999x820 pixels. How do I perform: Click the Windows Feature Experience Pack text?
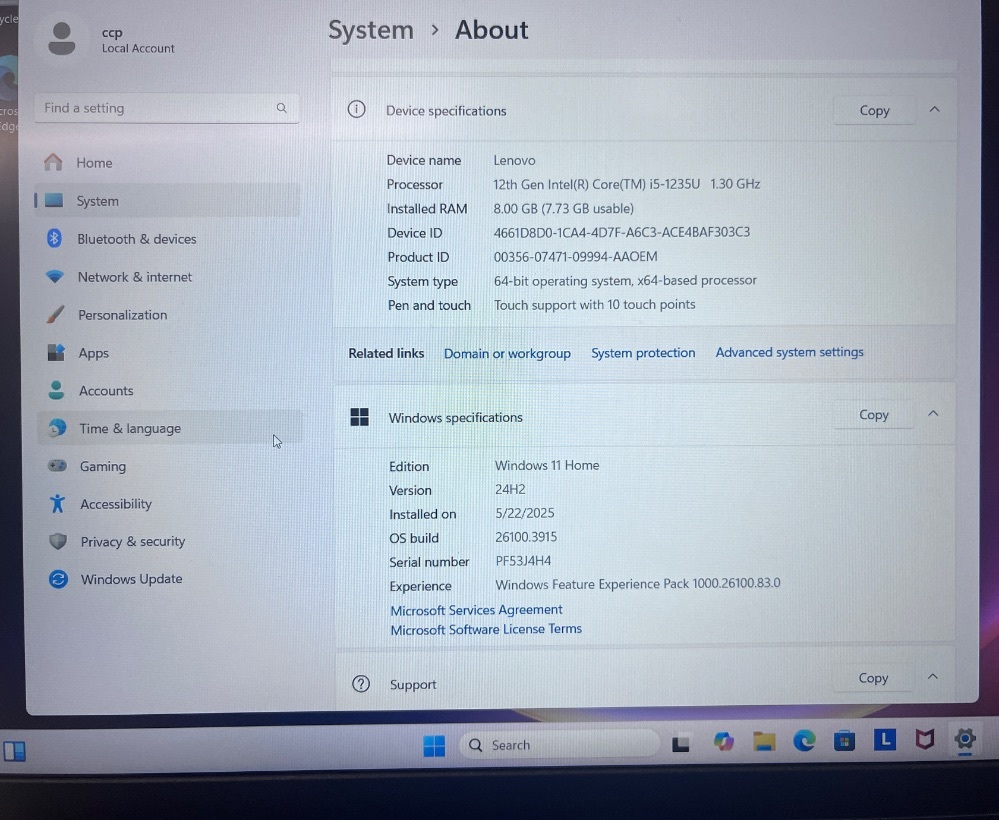[638, 584]
